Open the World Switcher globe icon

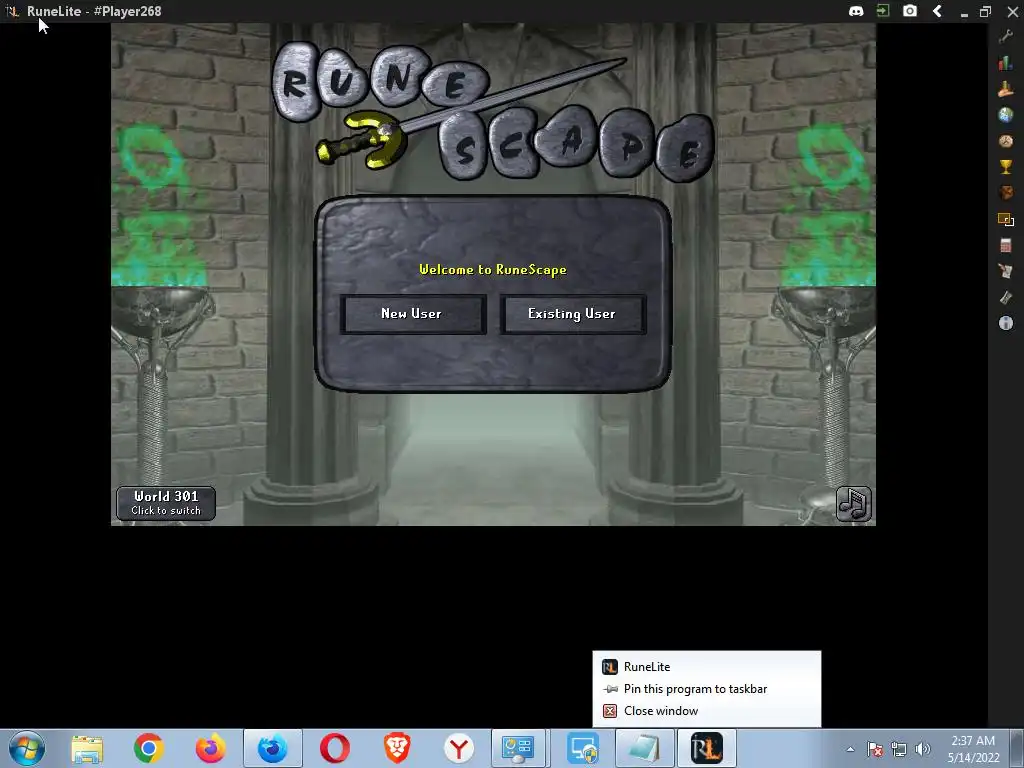[1006, 115]
